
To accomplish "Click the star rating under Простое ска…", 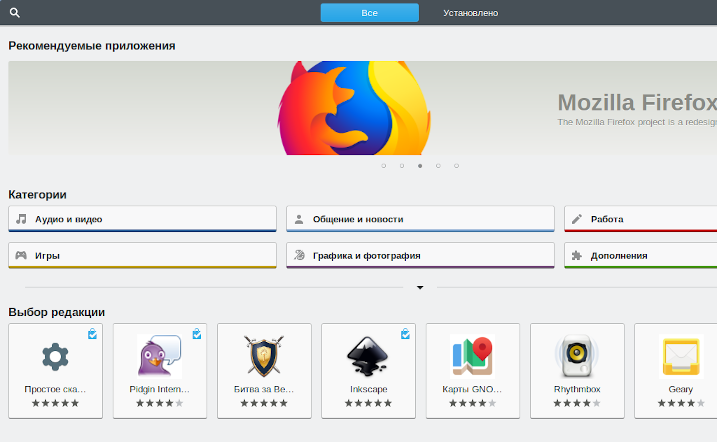I will click(x=55, y=403).
